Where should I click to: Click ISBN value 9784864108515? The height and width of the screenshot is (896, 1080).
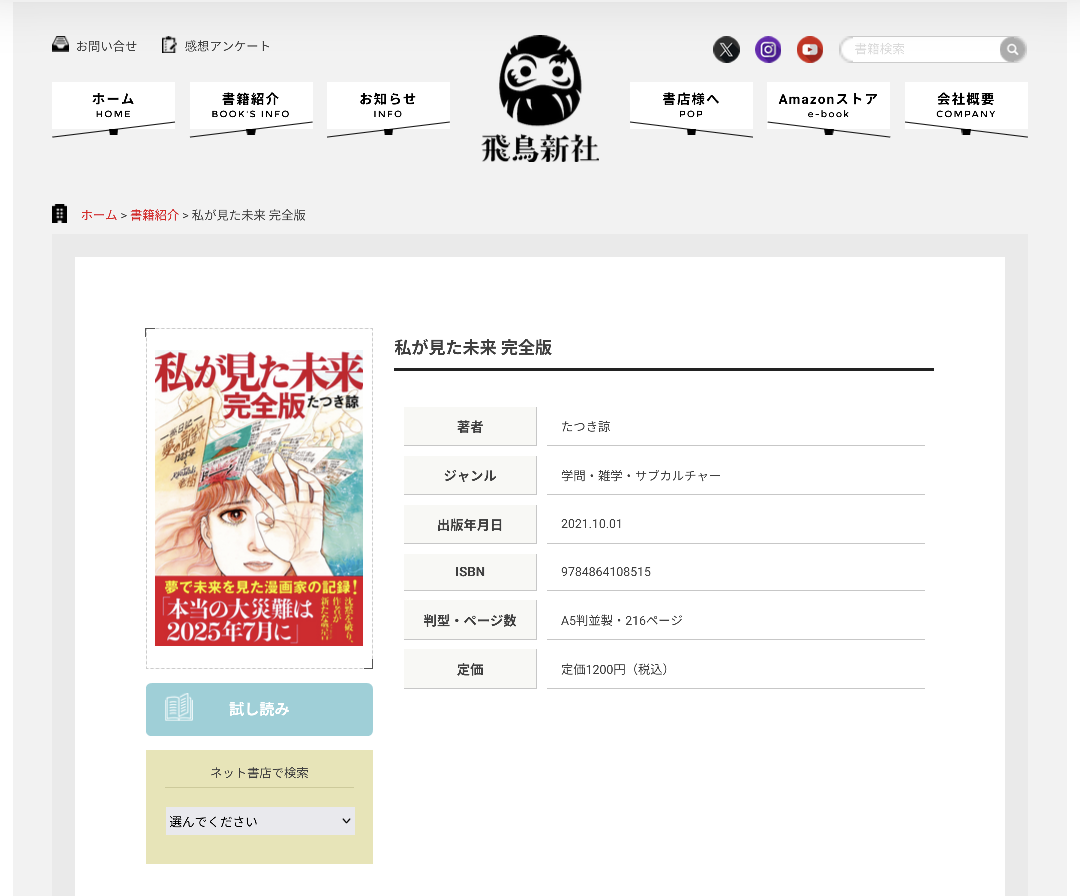click(605, 572)
